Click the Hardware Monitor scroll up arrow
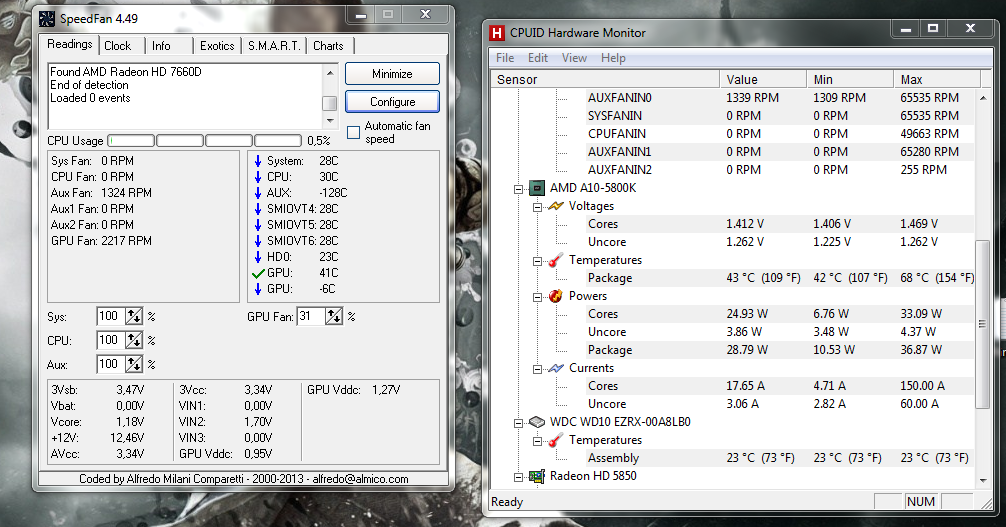 (983, 98)
